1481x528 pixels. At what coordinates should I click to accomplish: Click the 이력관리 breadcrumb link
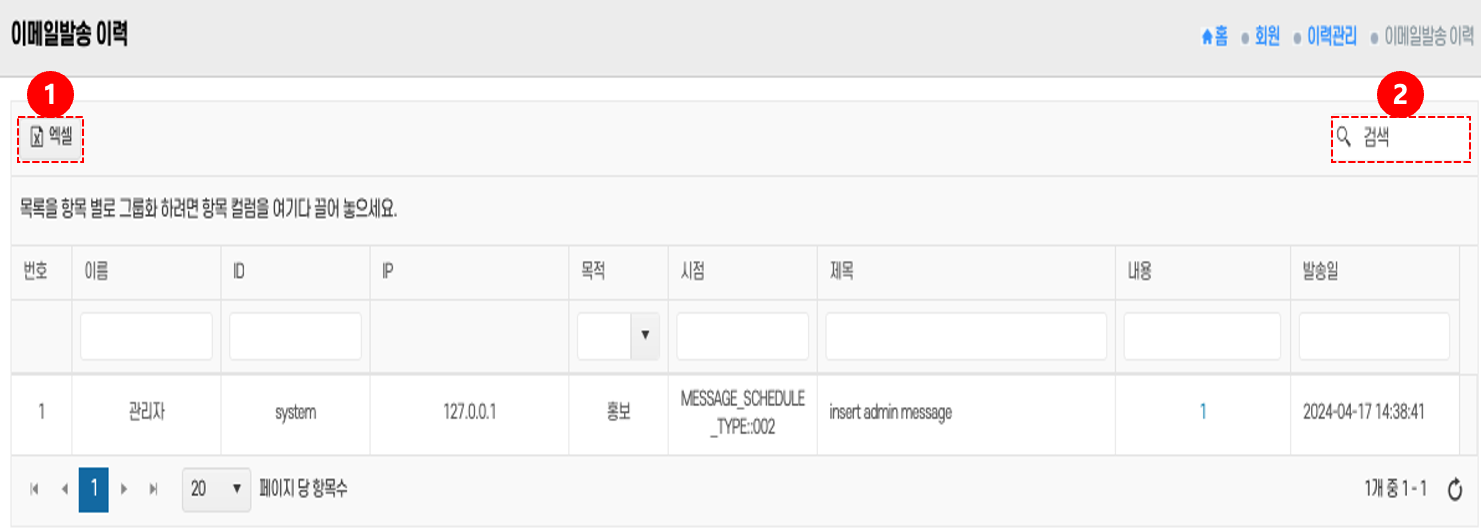[1332, 38]
